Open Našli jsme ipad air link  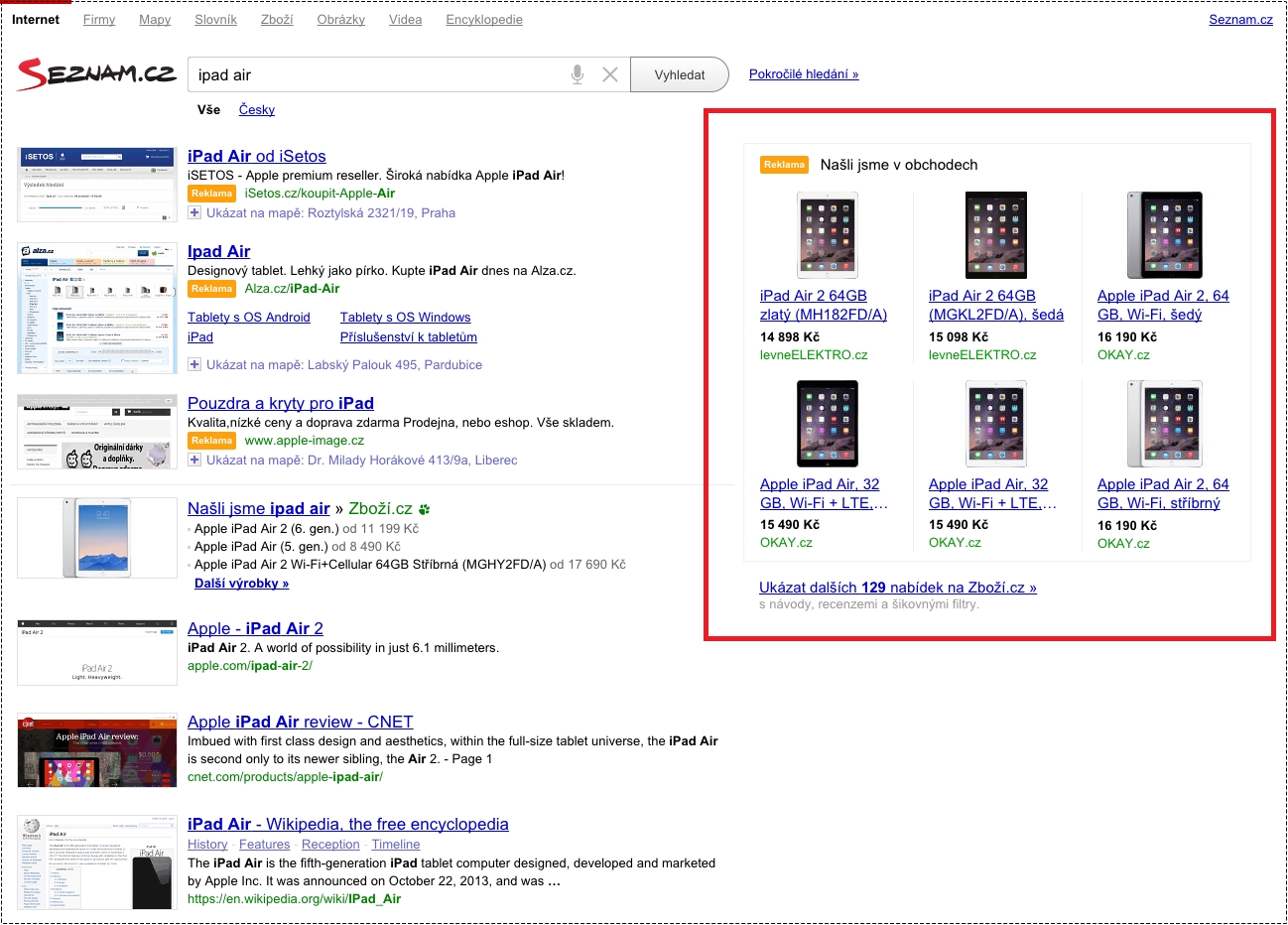(259, 508)
